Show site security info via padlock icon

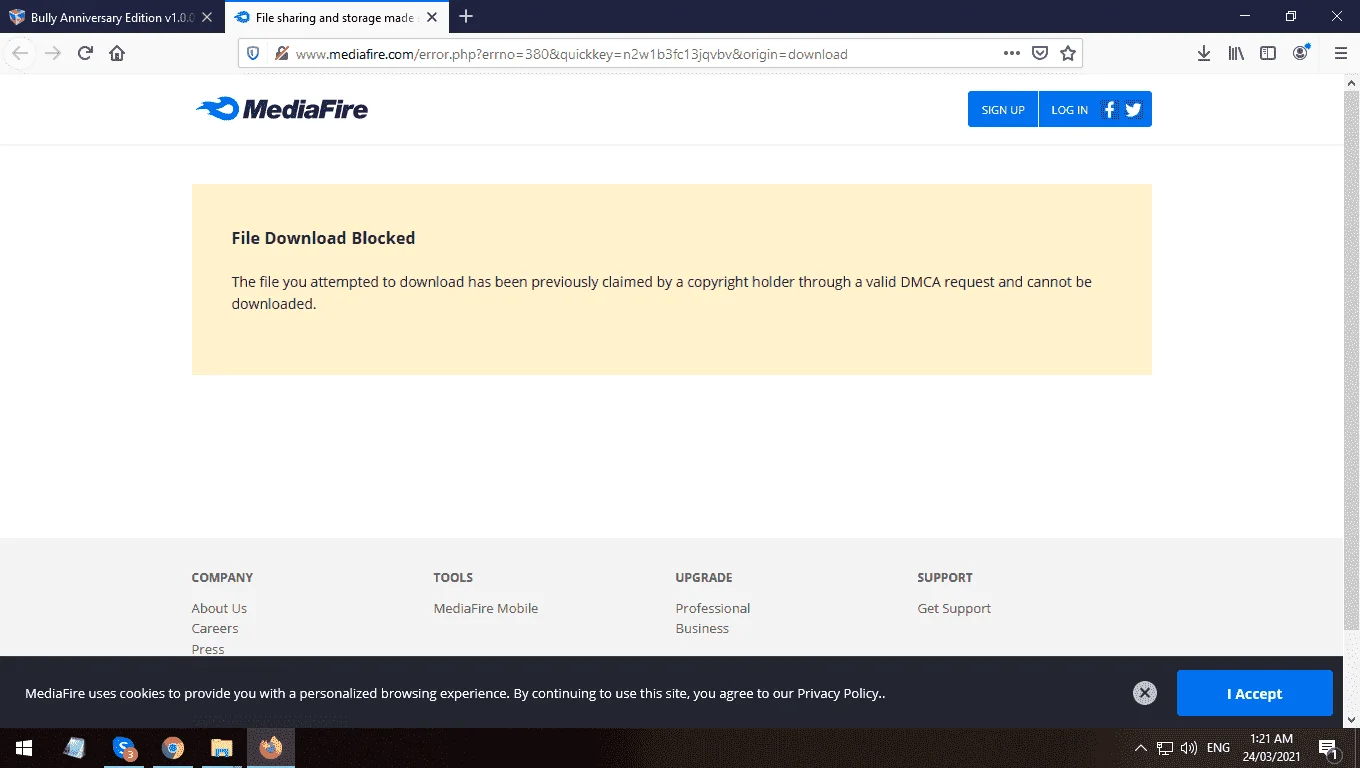[x=281, y=54]
